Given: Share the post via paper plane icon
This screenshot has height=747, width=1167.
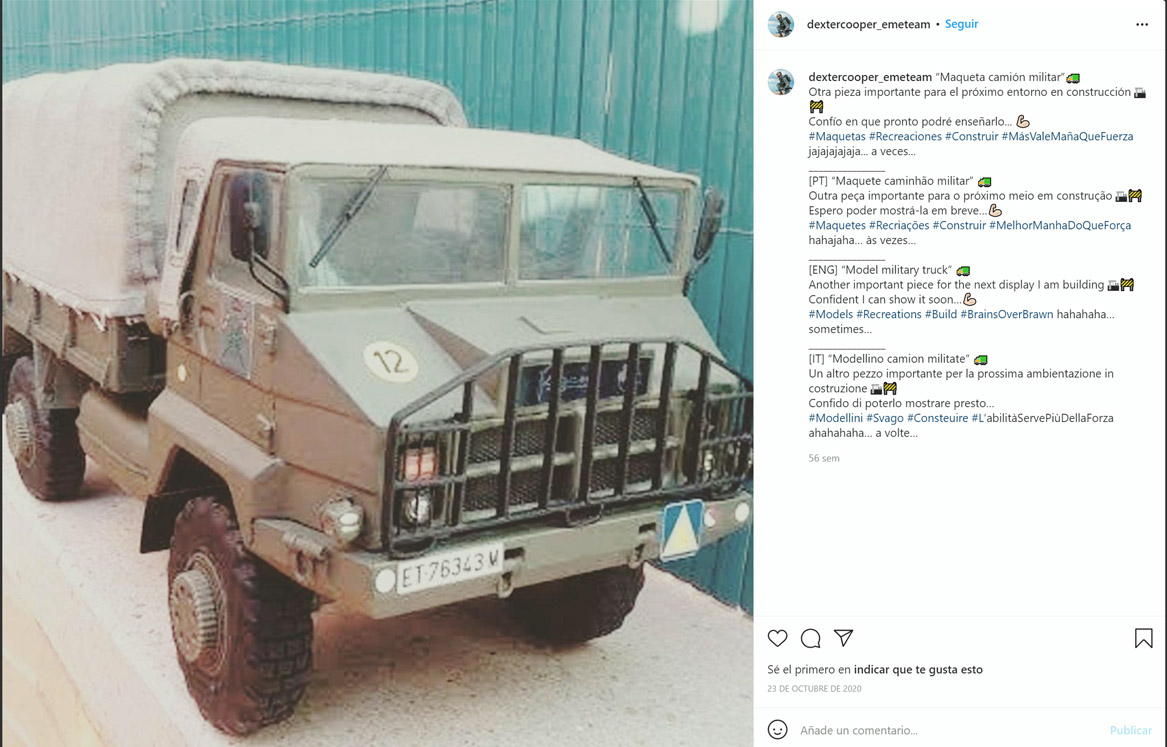Looking at the screenshot, I should [843, 638].
